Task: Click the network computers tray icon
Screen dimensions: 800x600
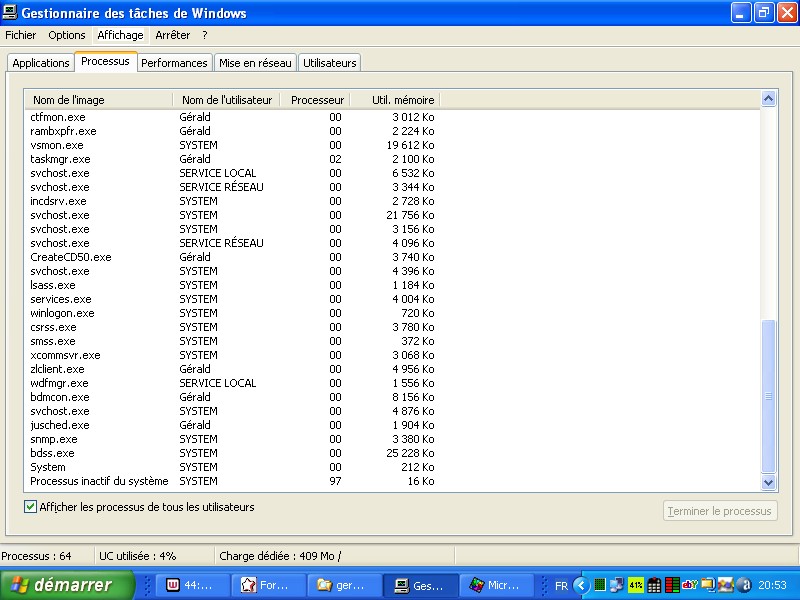Action: point(617,585)
